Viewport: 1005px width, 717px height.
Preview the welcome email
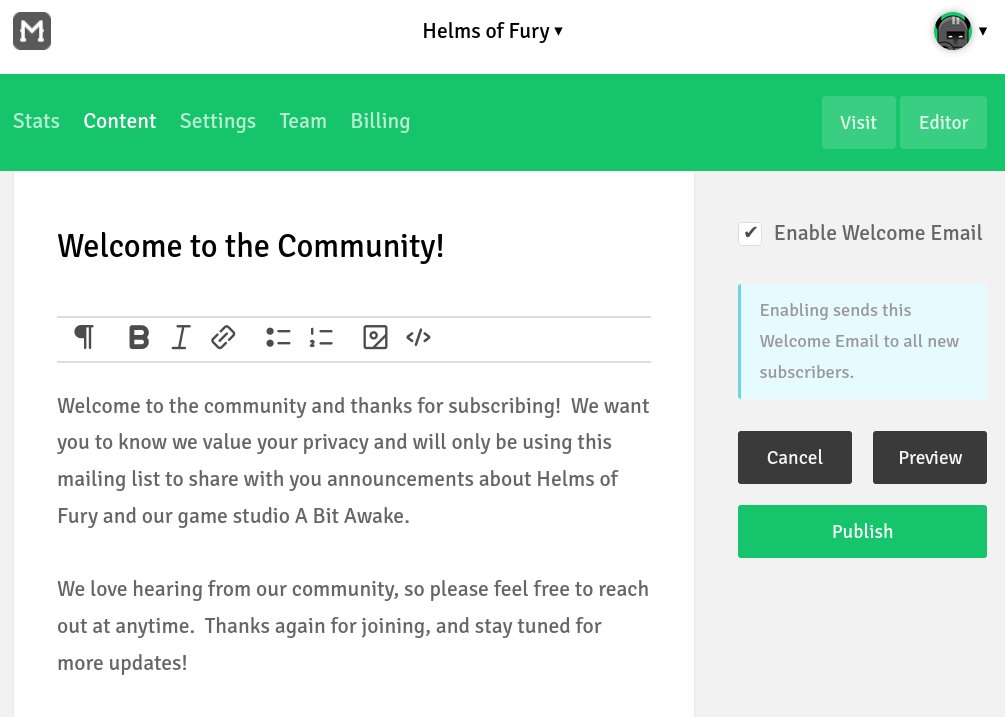point(930,457)
